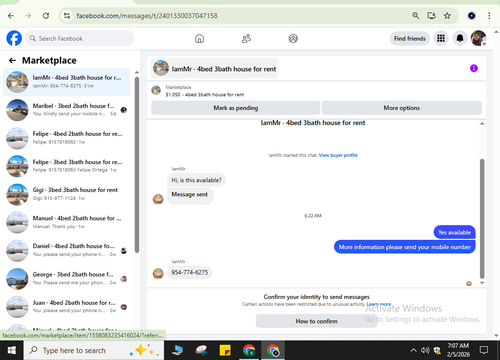Open Manuel 4bed 2bath conversation
The width and height of the screenshot is (500, 360).
[67, 222]
